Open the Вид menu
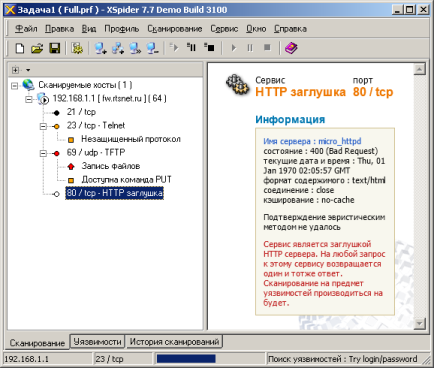The width and height of the screenshot is (434, 368). click(x=89, y=29)
